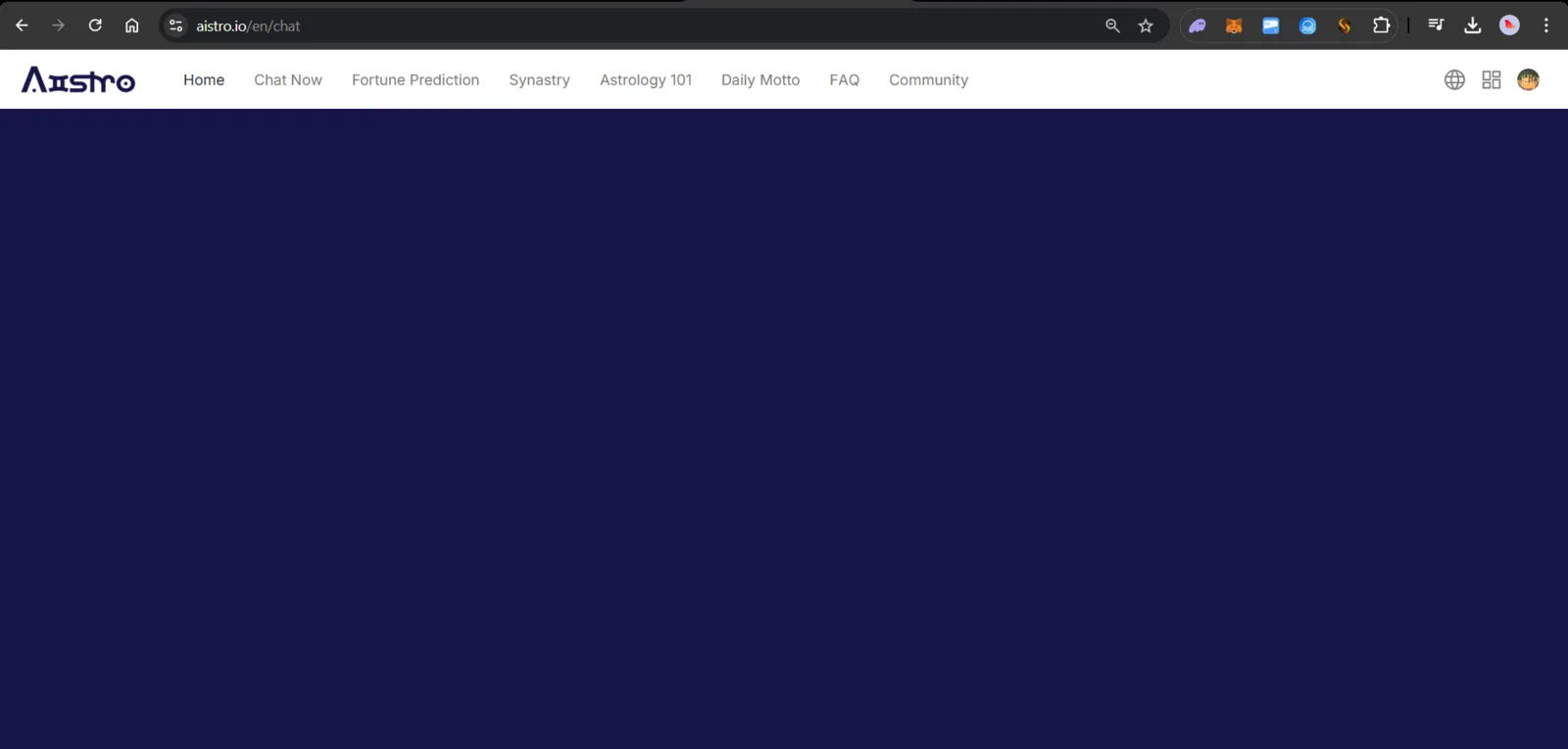Viewport: 1568px width, 749px height.
Task: Open the extensions puzzle piece menu
Action: click(1382, 25)
